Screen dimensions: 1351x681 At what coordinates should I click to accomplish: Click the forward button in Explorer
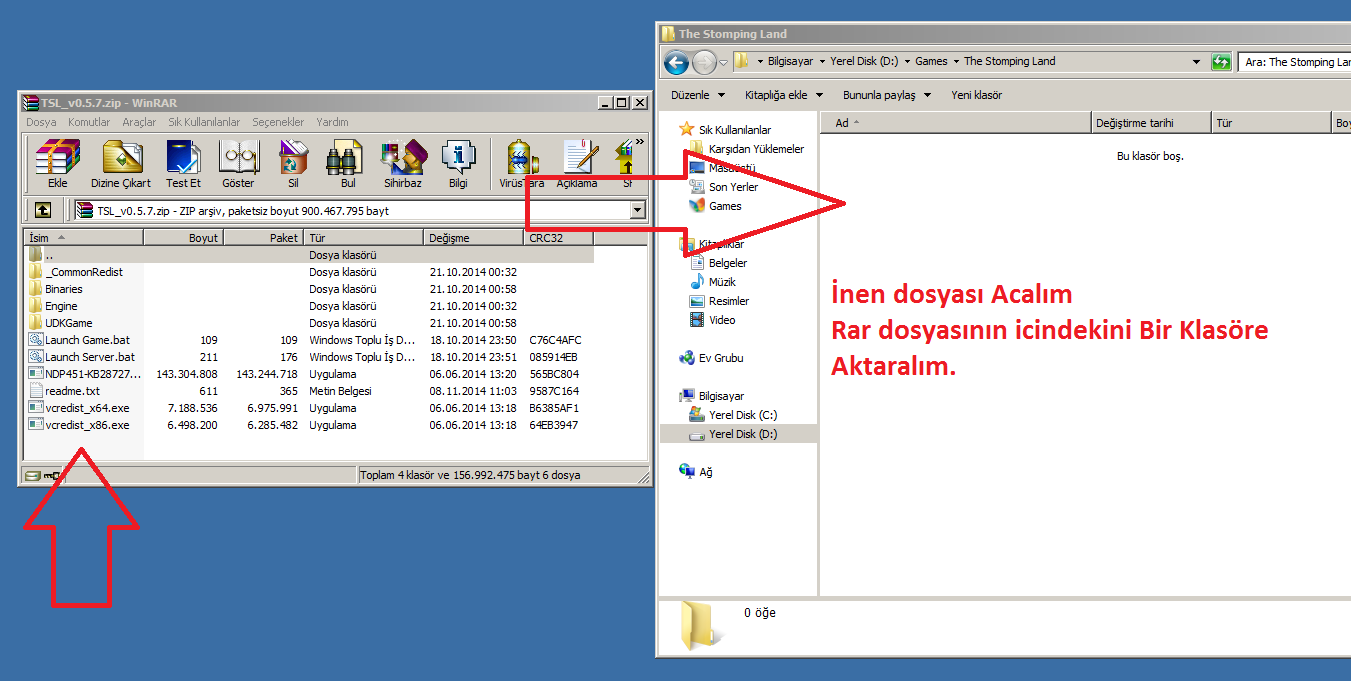coord(704,62)
